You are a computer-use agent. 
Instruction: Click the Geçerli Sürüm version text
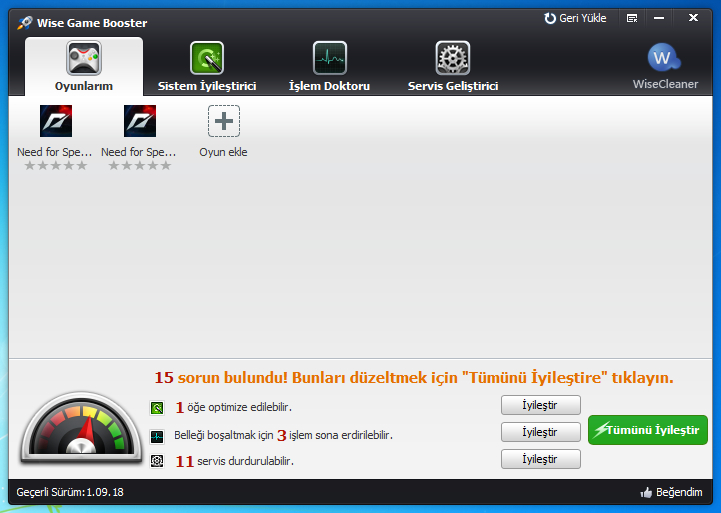pyautogui.click(x=70, y=492)
